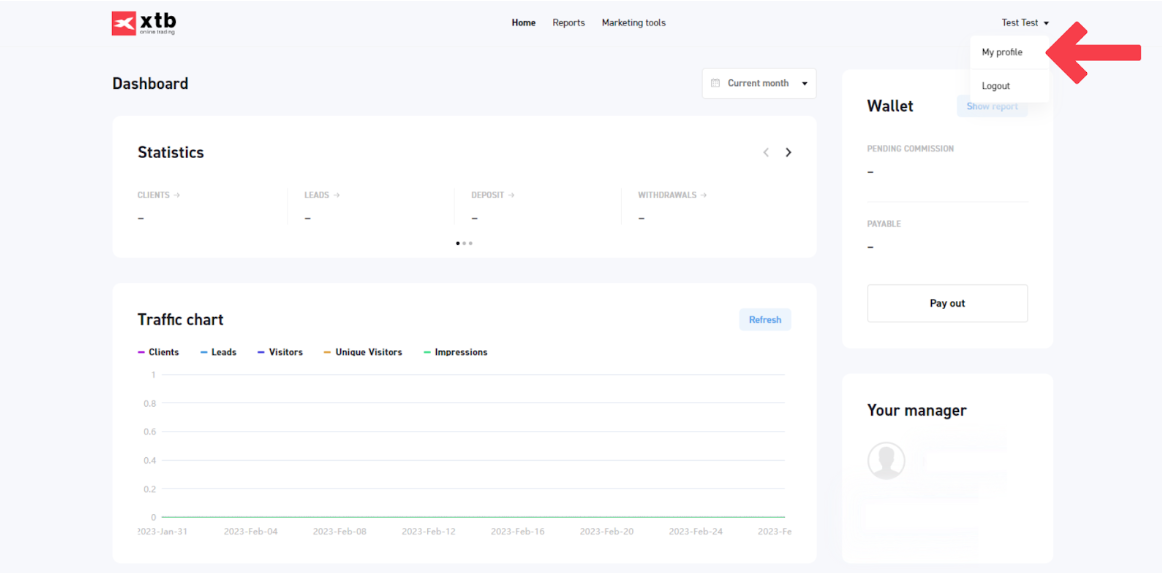Click the manager avatar icon

(x=886, y=461)
